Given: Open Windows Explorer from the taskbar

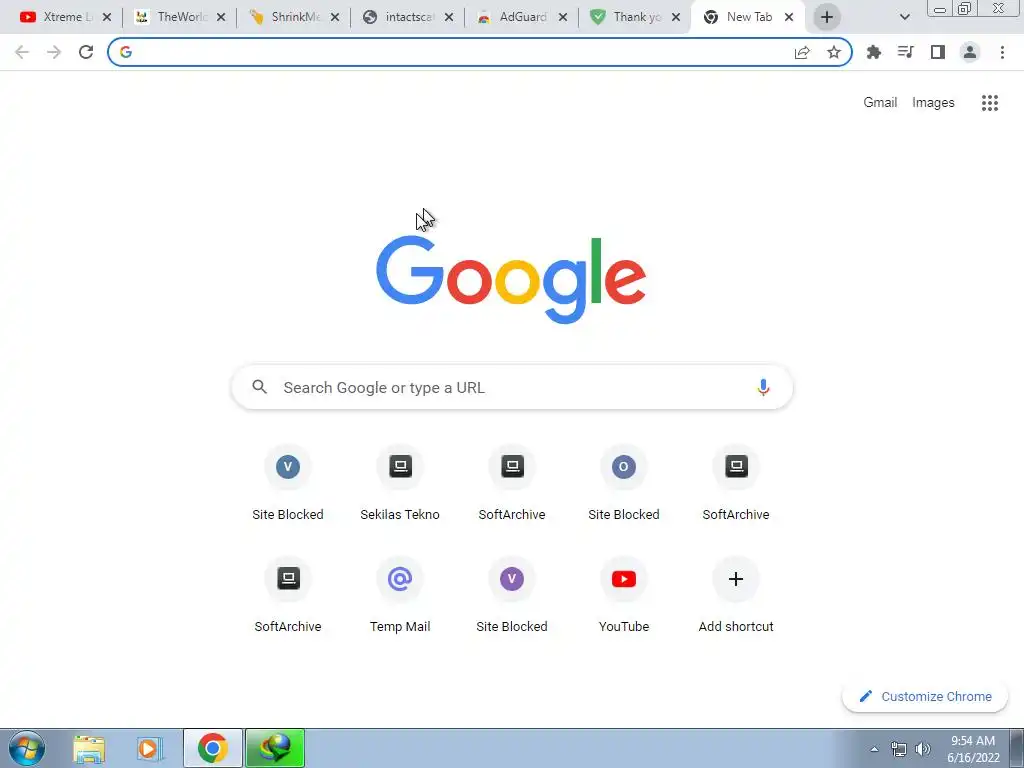Looking at the screenshot, I should (x=89, y=749).
